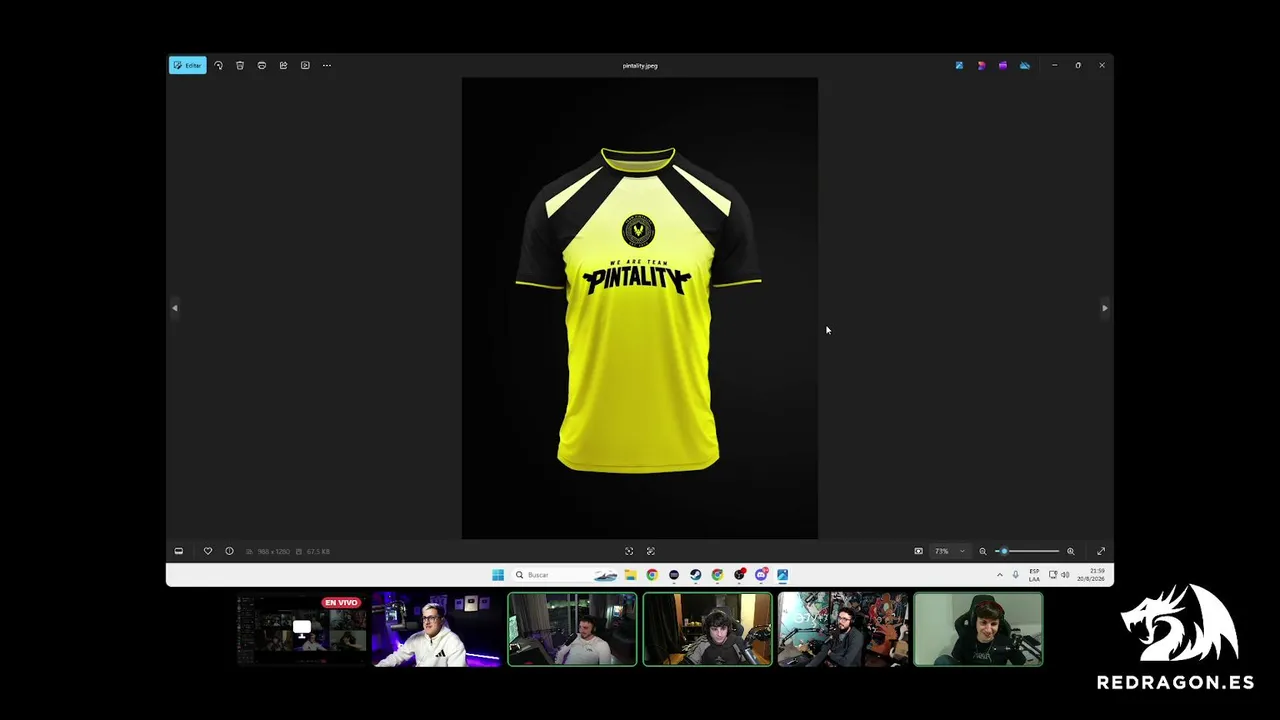
Task: Rotate the pintality image
Action: pos(218,66)
